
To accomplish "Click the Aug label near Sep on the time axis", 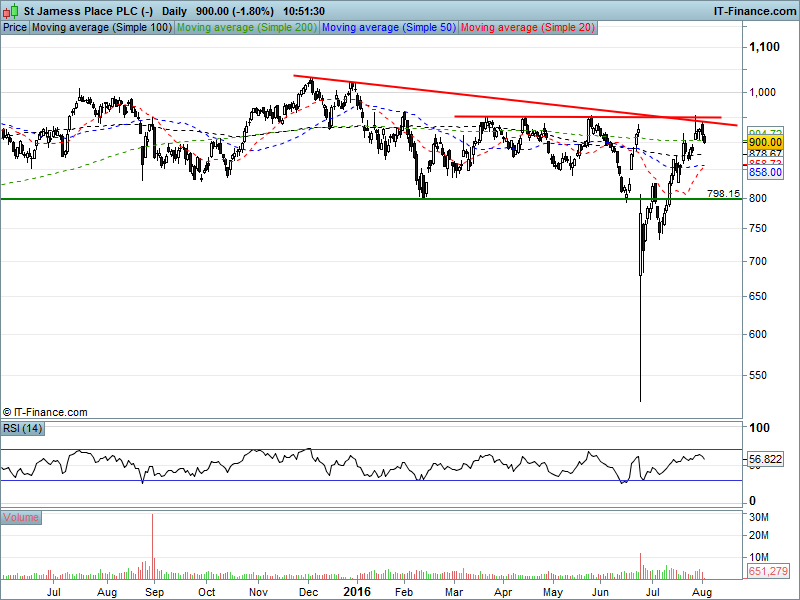I will tap(107, 592).
